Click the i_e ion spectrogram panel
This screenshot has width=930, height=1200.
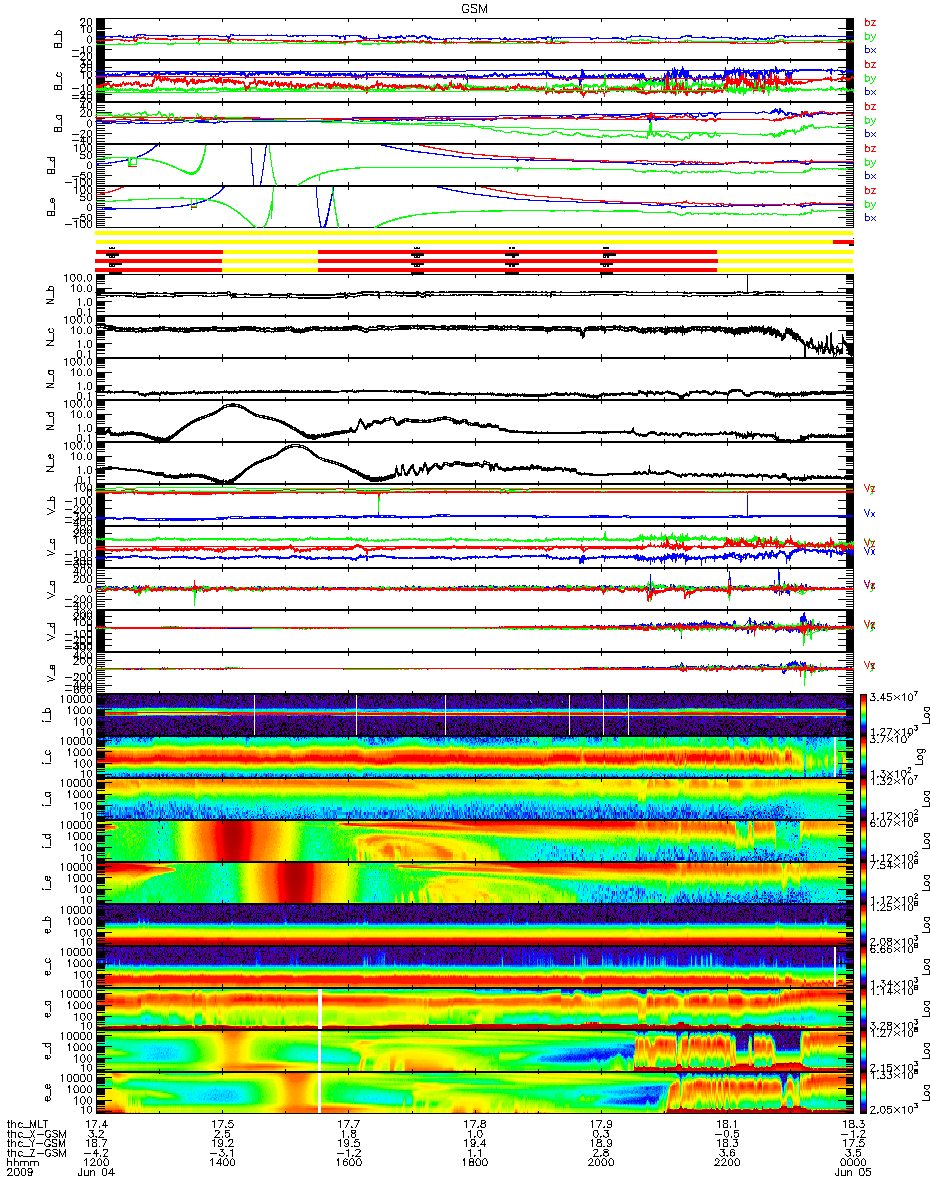click(x=475, y=882)
